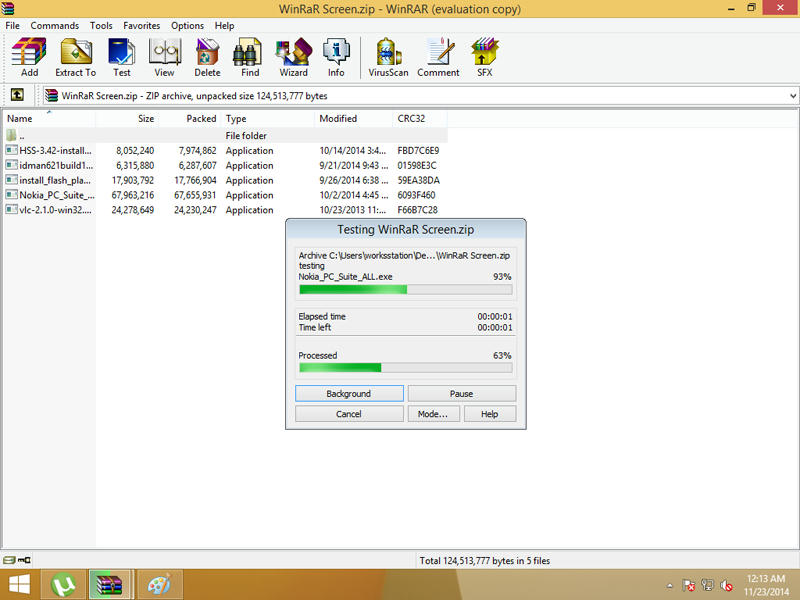Click size value 67,963,216
Image resolution: width=800 pixels, height=600 pixels.
pyautogui.click(x=133, y=195)
